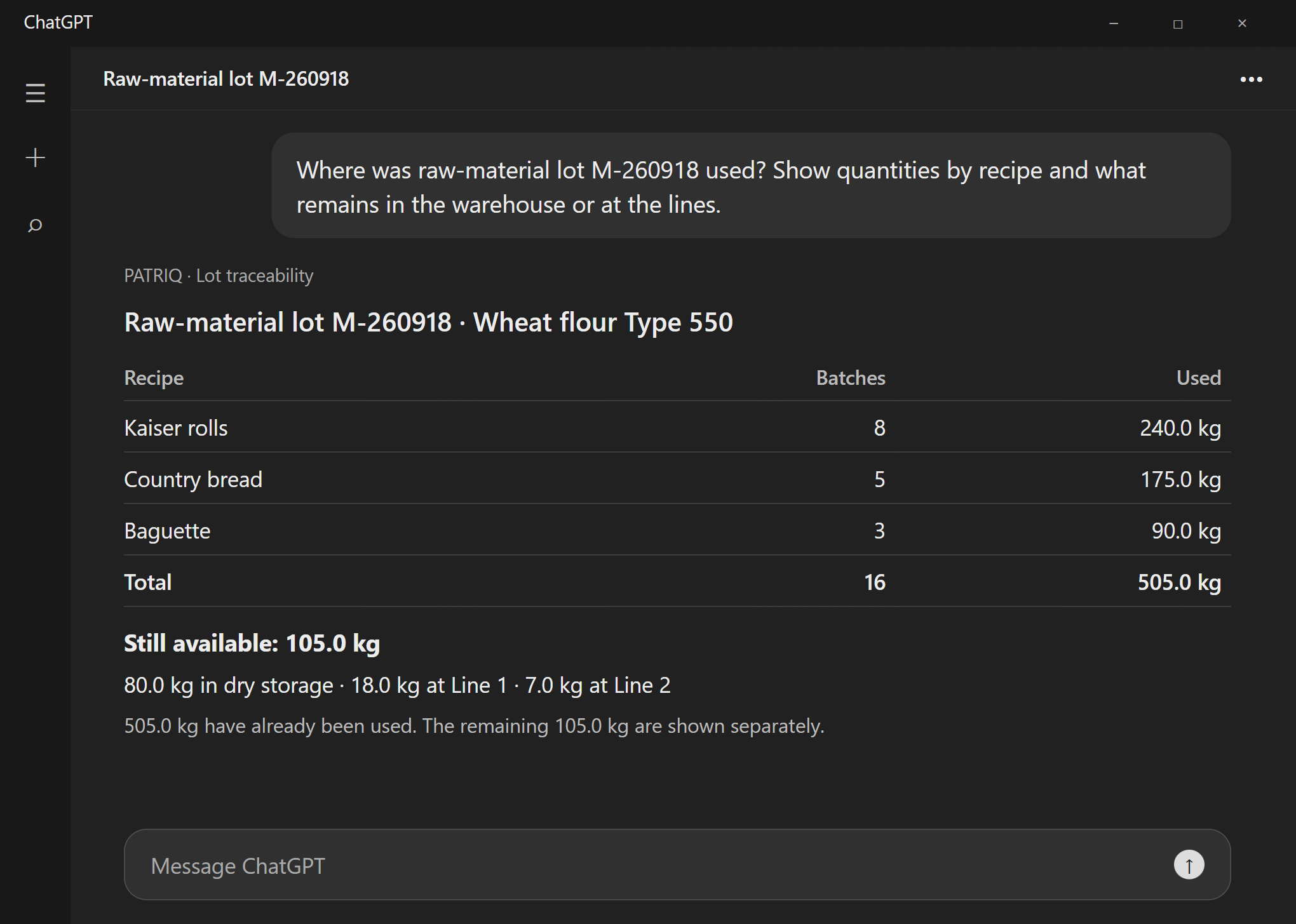Click the total batches value 16
1296x924 pixels.
click(x=875, y=582)
